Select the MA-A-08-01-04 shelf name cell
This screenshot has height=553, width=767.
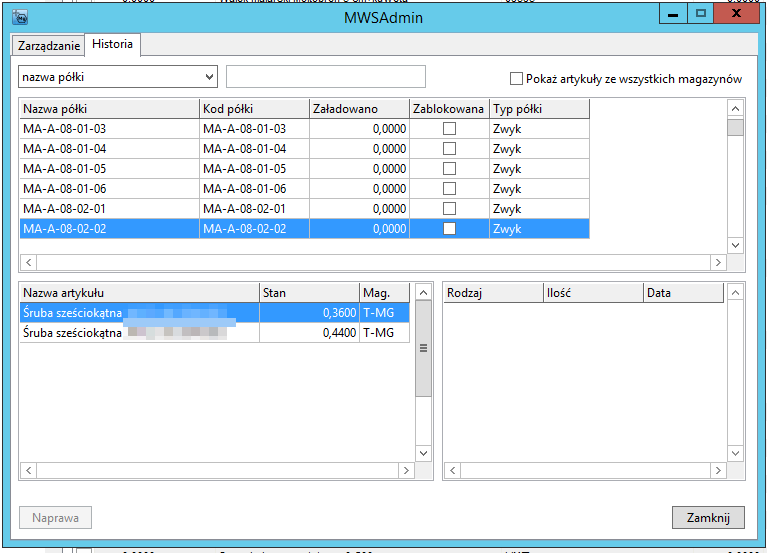pyautogui.click(x=109, y=149)
